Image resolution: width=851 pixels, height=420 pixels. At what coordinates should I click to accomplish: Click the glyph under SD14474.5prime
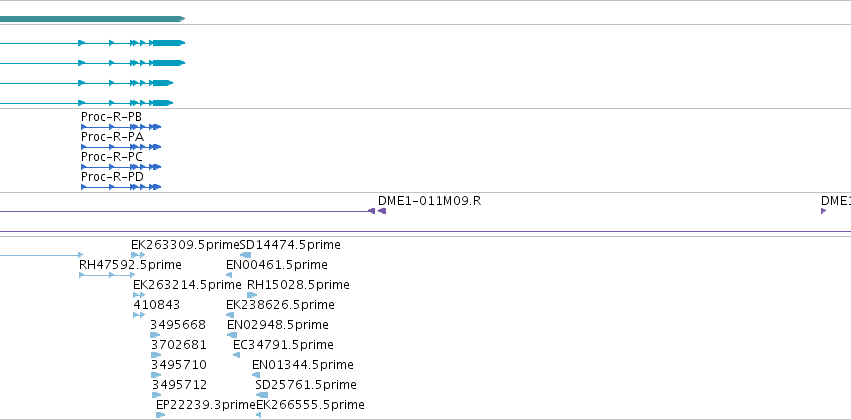tap(245, 255)
